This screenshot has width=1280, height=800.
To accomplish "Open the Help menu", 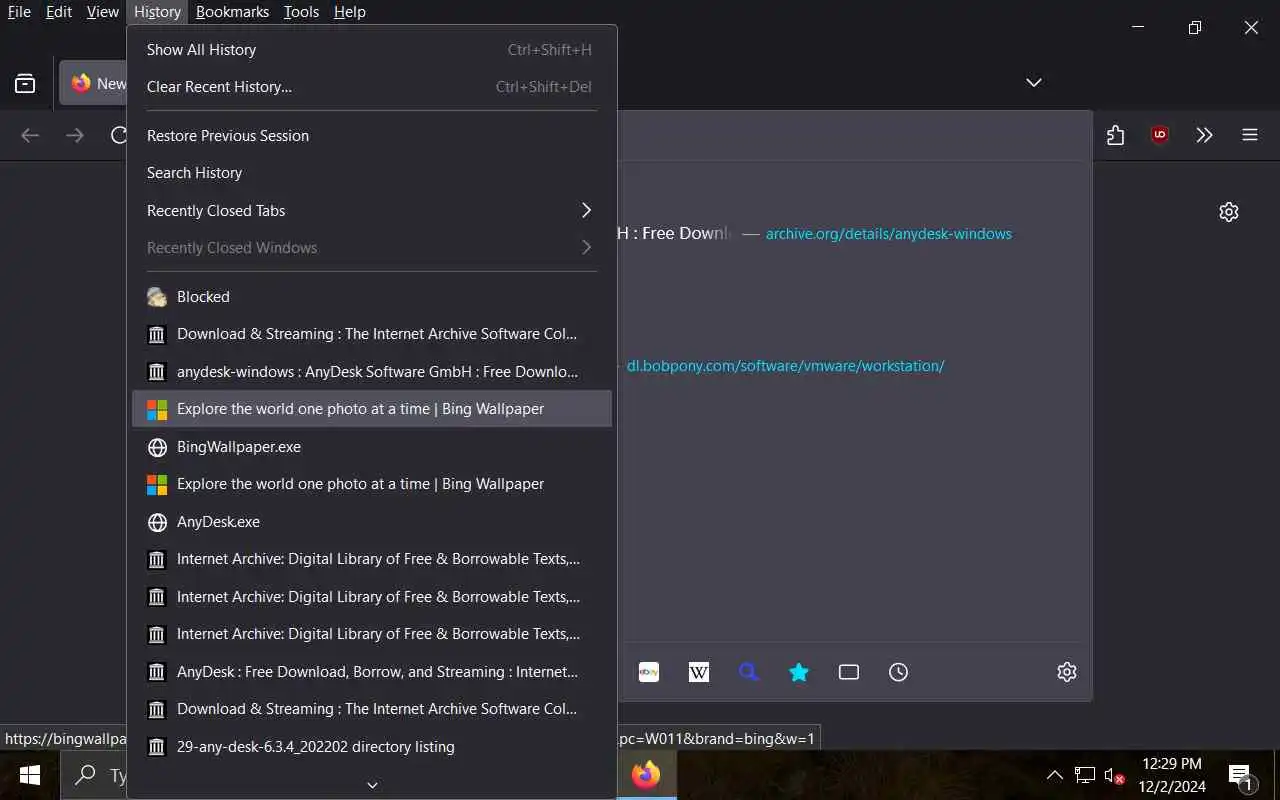I will pyautogui.click(x=350, y=12).
